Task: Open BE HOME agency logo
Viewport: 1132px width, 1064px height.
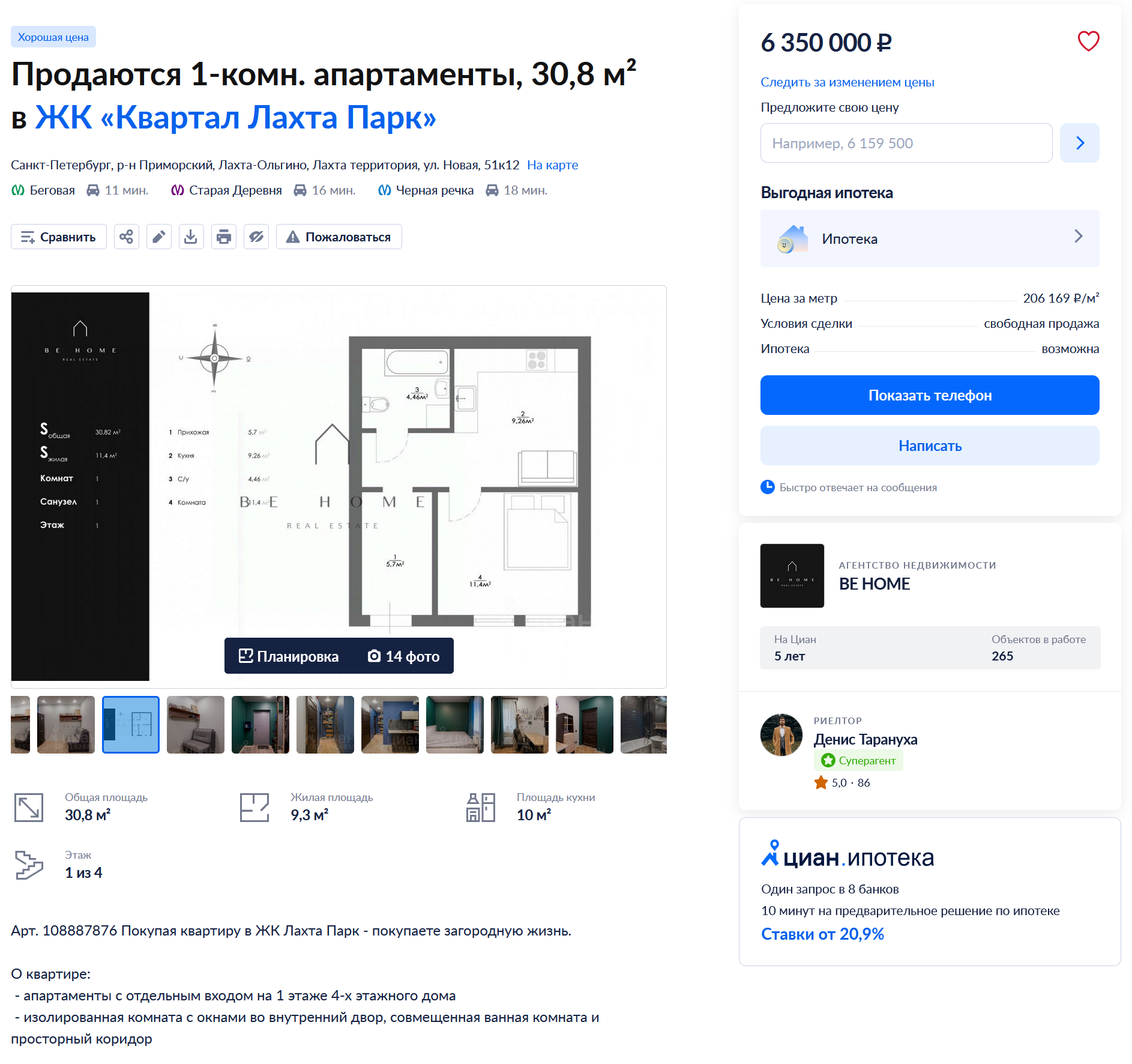Action: click(x=792, y=576)
